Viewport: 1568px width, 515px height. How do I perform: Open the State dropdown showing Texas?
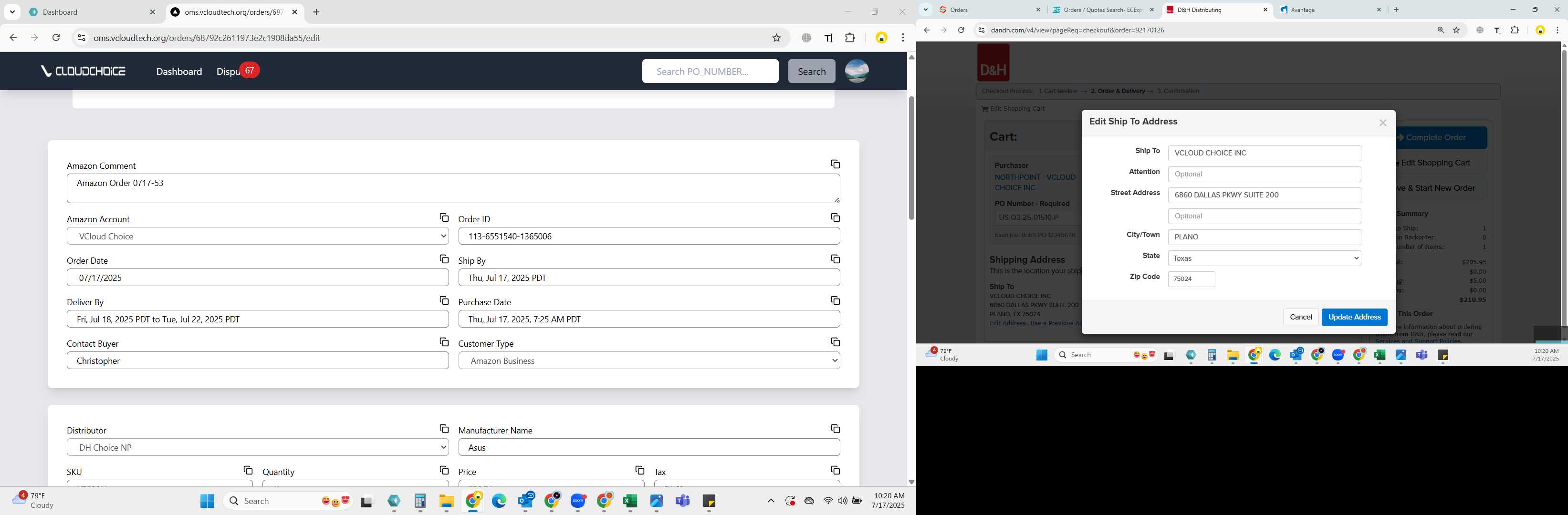tap(1264, 258)
